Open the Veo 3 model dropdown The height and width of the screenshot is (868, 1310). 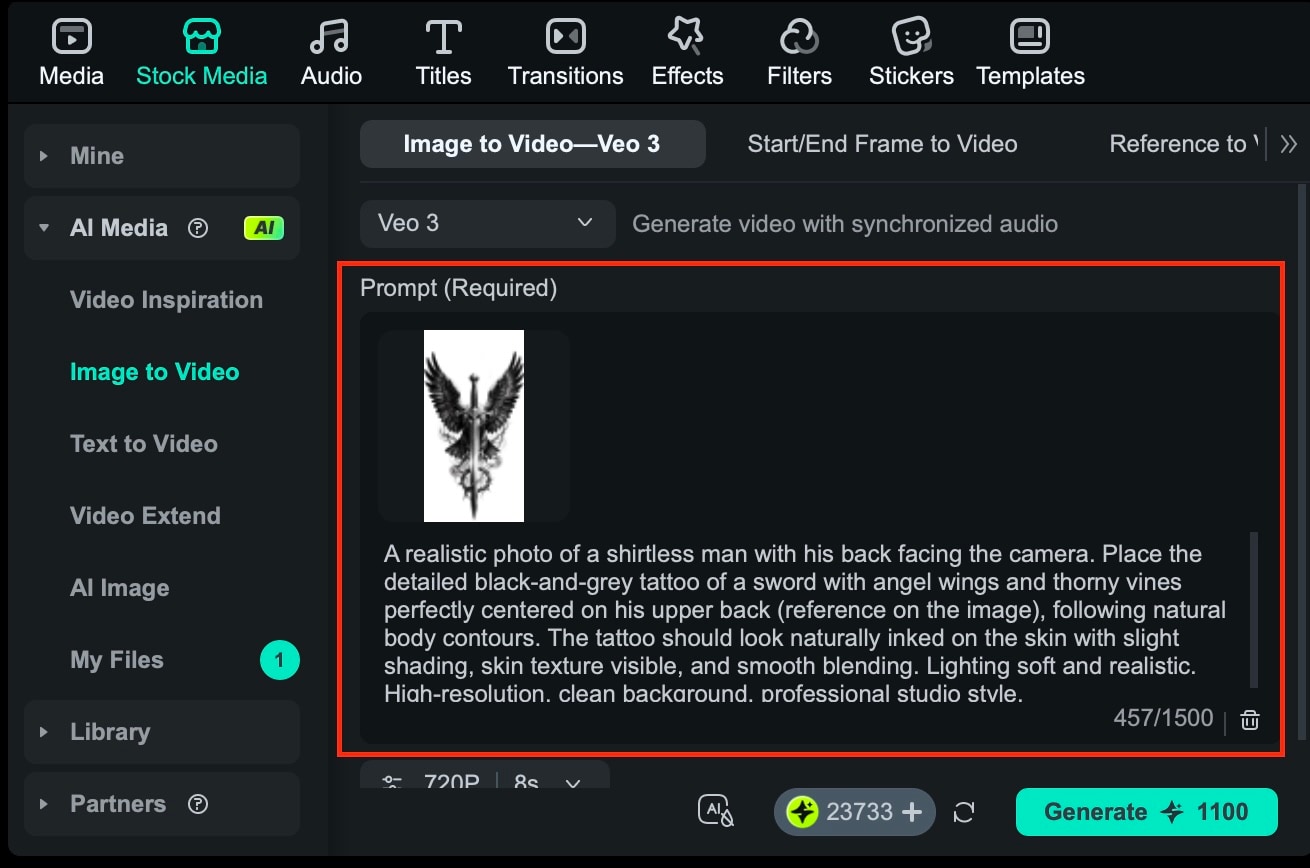tap(487, 223)
